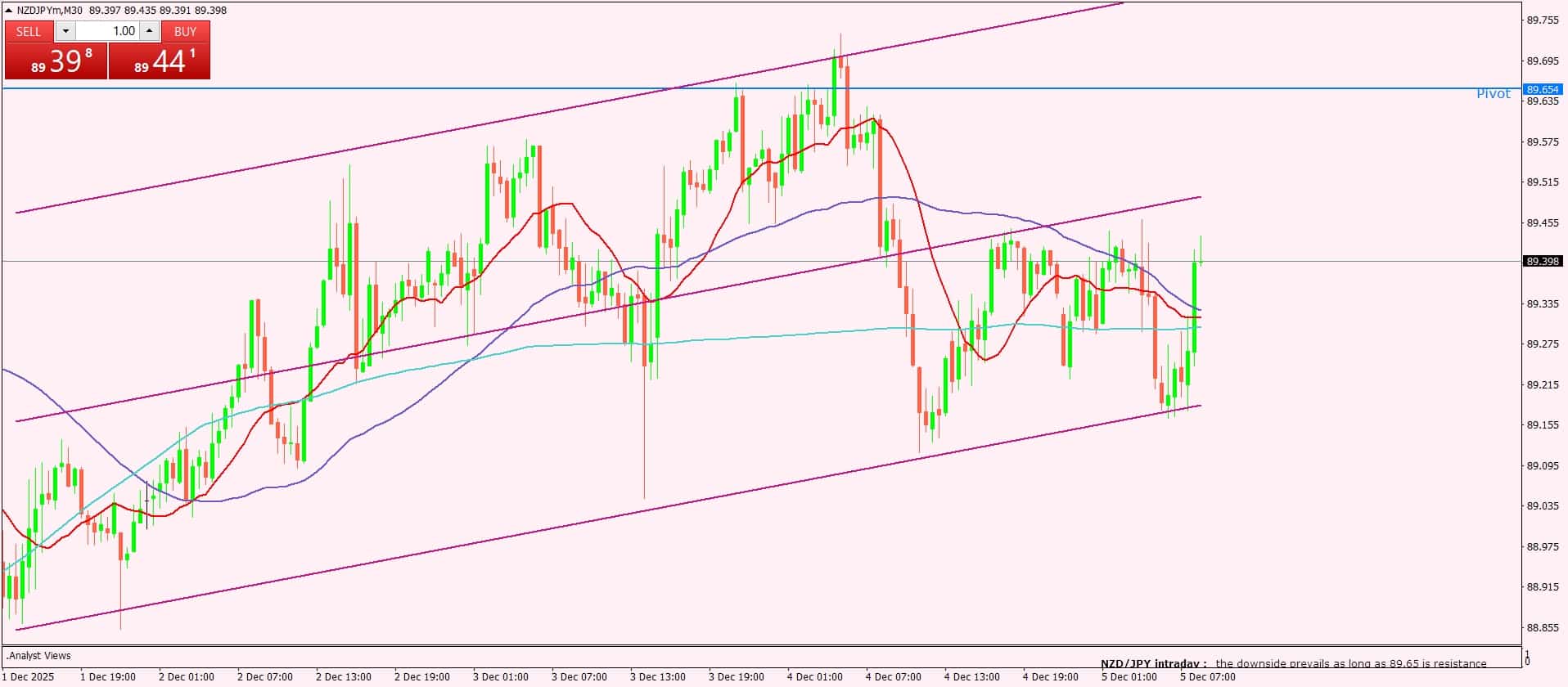Click the 89.335 price axis label
The width and height of the screenshot is (1568, 687).
[x=1542, y=304]
